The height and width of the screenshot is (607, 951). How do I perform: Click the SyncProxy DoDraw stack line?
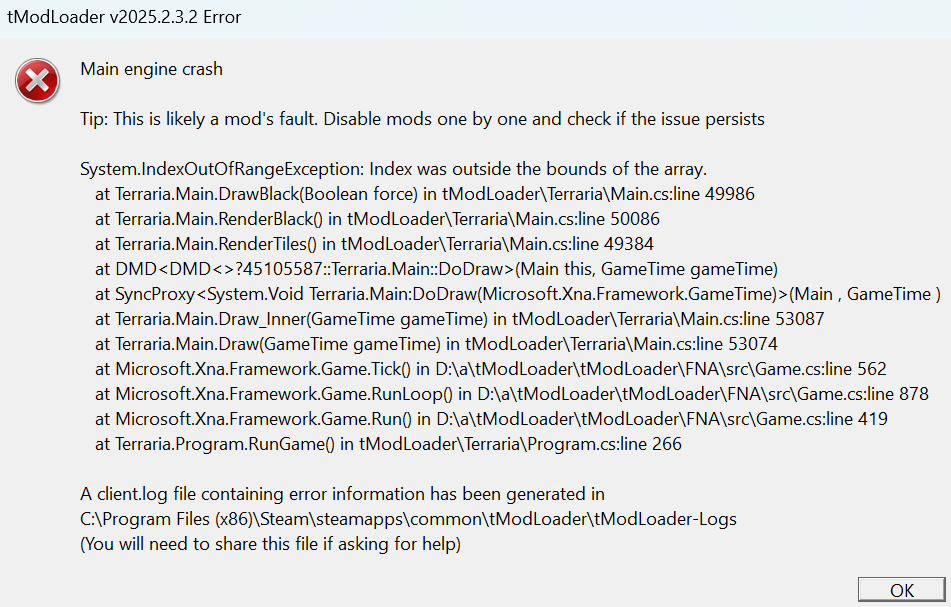(x=517, y=294)
